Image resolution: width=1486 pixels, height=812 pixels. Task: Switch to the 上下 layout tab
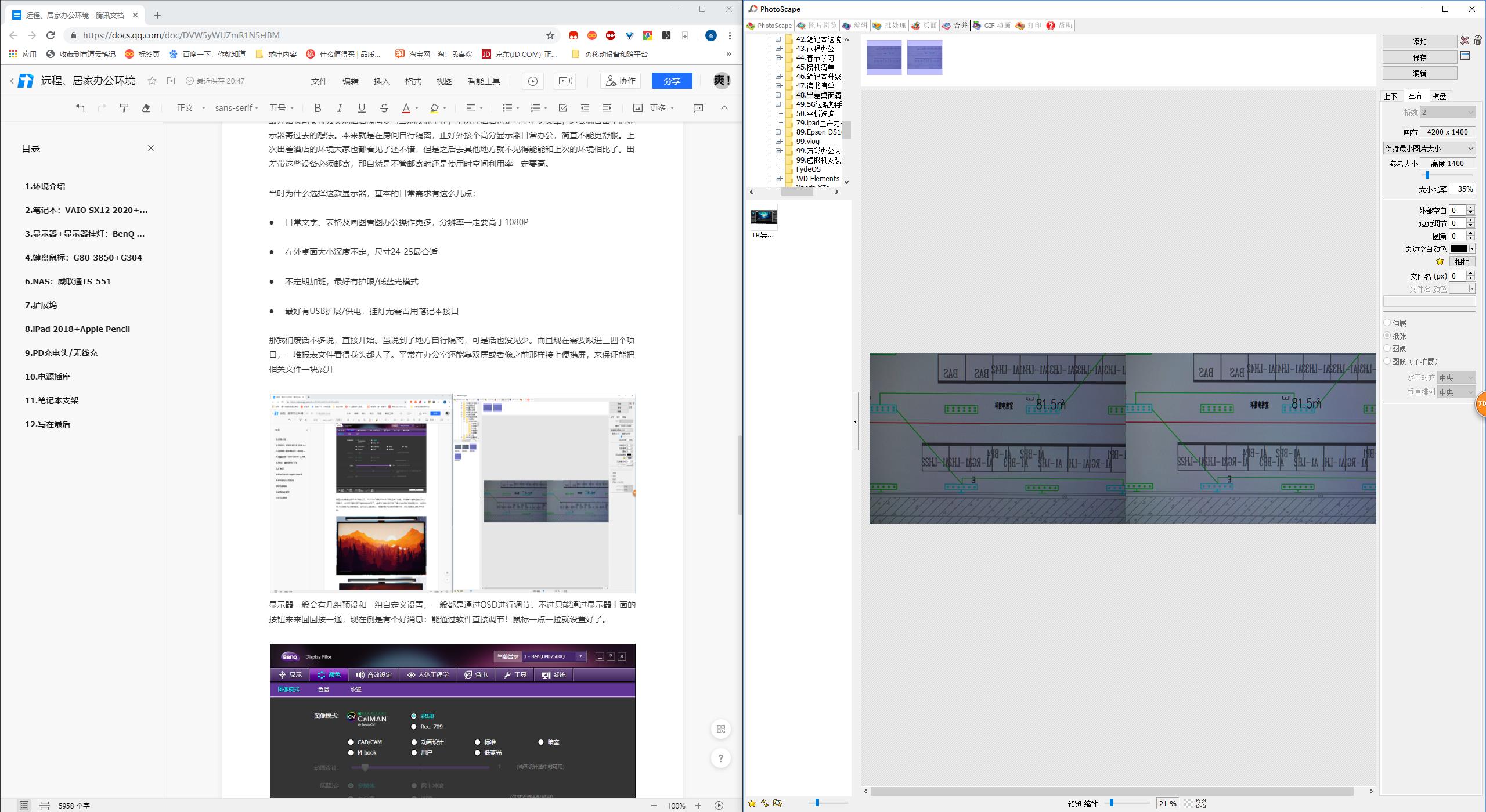1391,96
